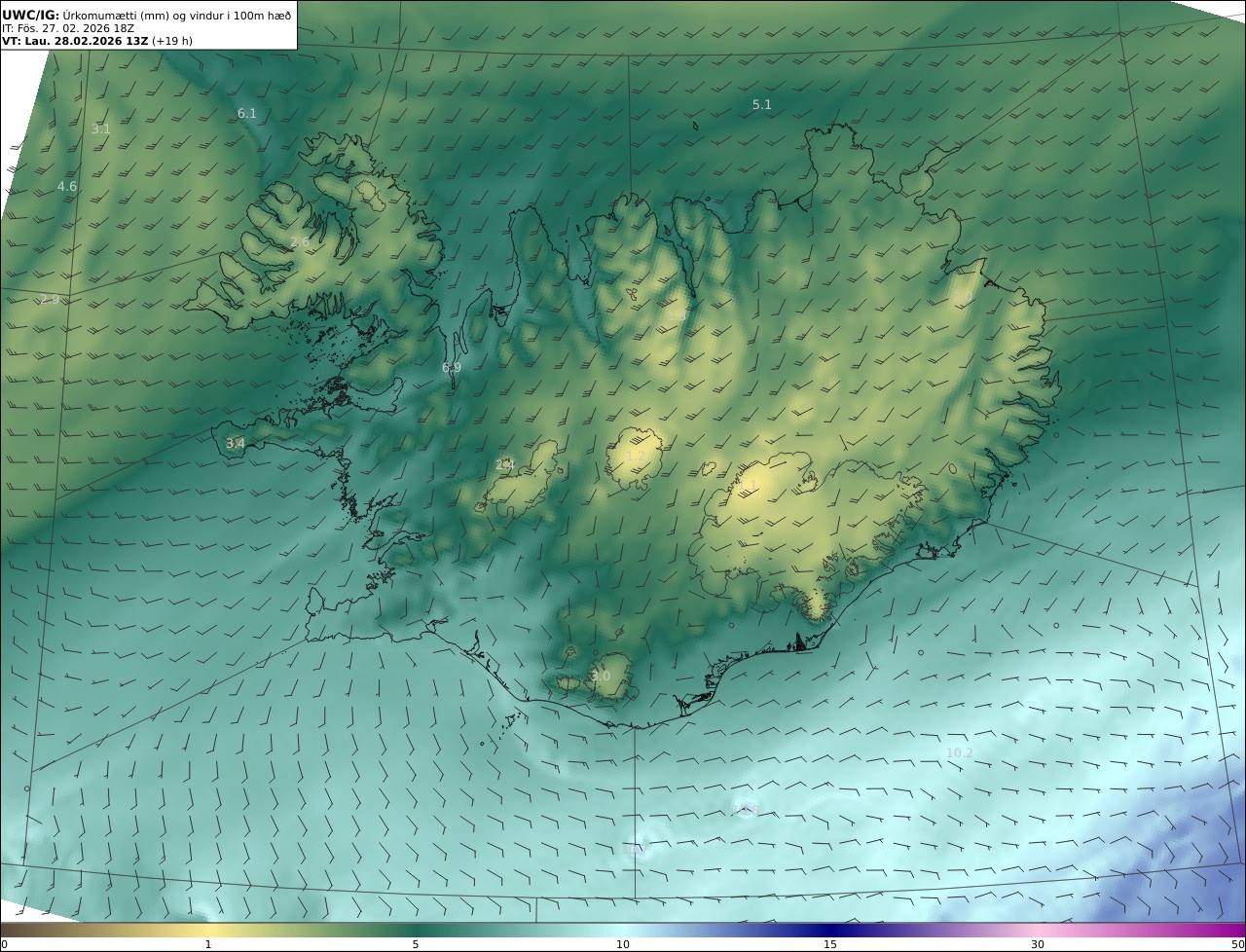Select the "IT: Fös. 27. 02. 2026 18Z" line
1246x952 pixels.
click(x=68, y=28)
